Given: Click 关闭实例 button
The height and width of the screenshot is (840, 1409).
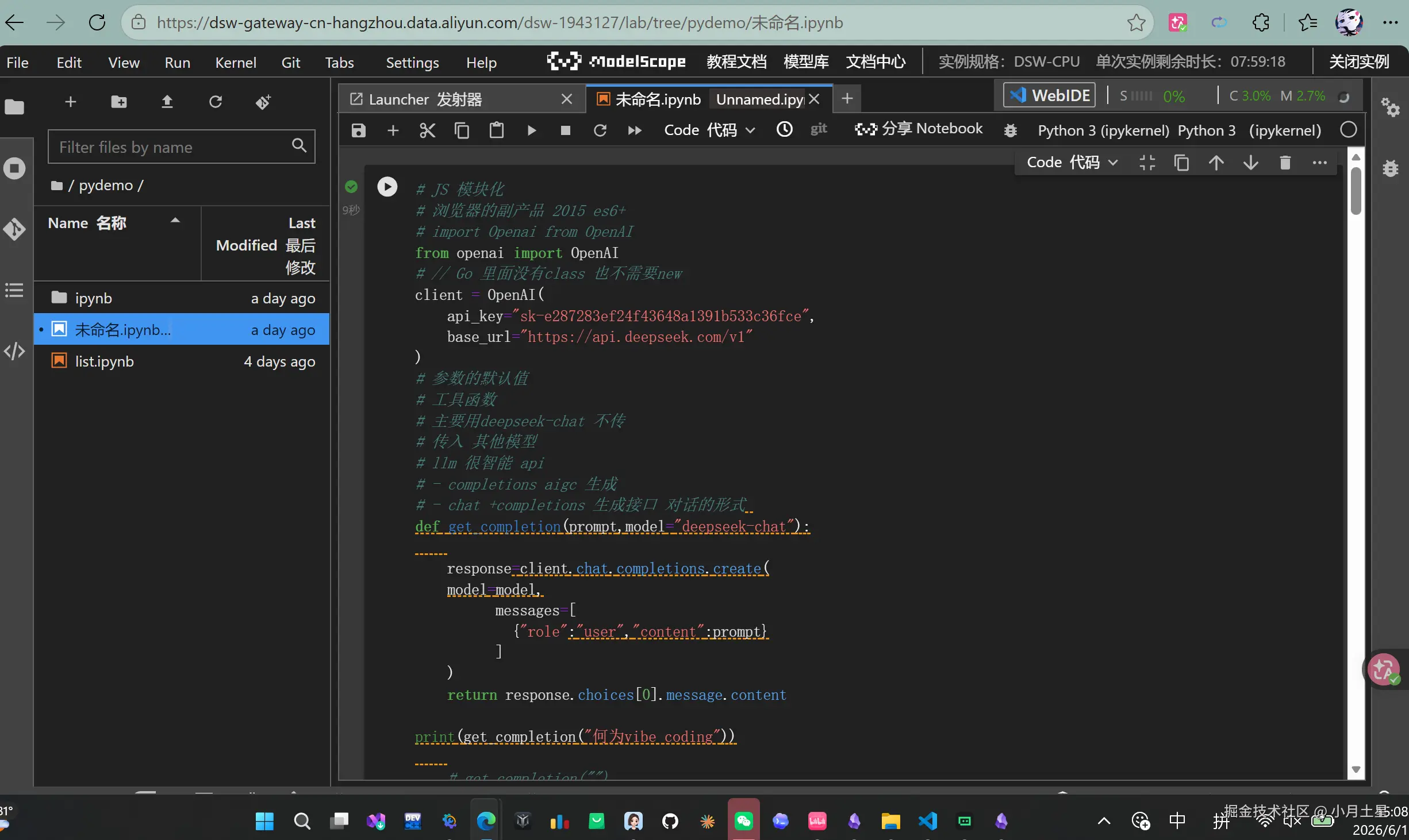Looking at the screenshot, I should click(x=1360, y=61).
